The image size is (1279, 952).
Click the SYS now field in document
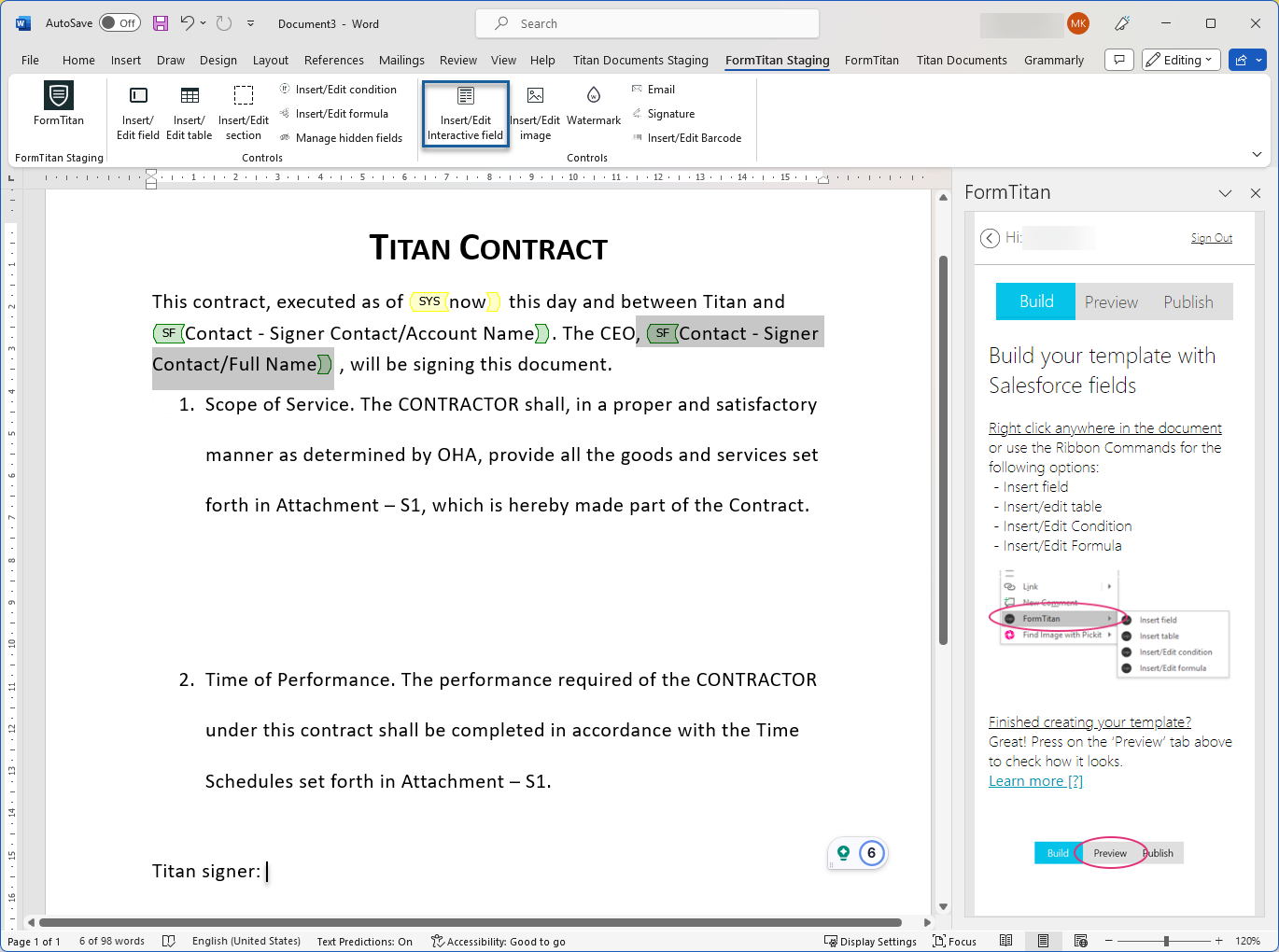point(456,301)
